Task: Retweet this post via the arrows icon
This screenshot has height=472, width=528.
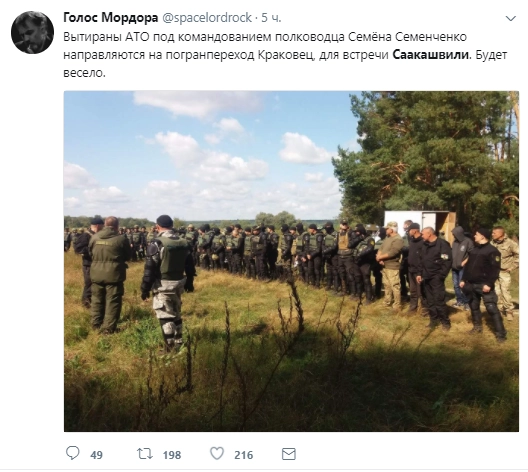Action: 145,453
